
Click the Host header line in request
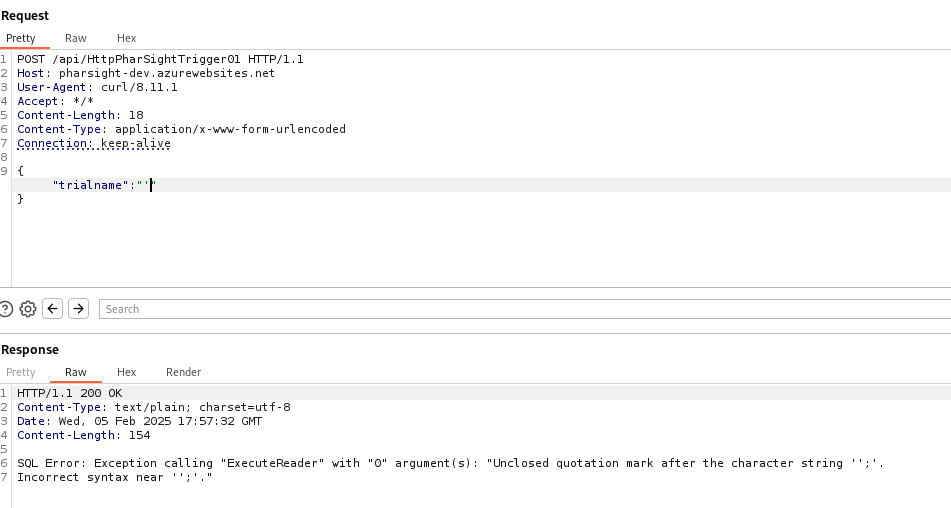145,73
